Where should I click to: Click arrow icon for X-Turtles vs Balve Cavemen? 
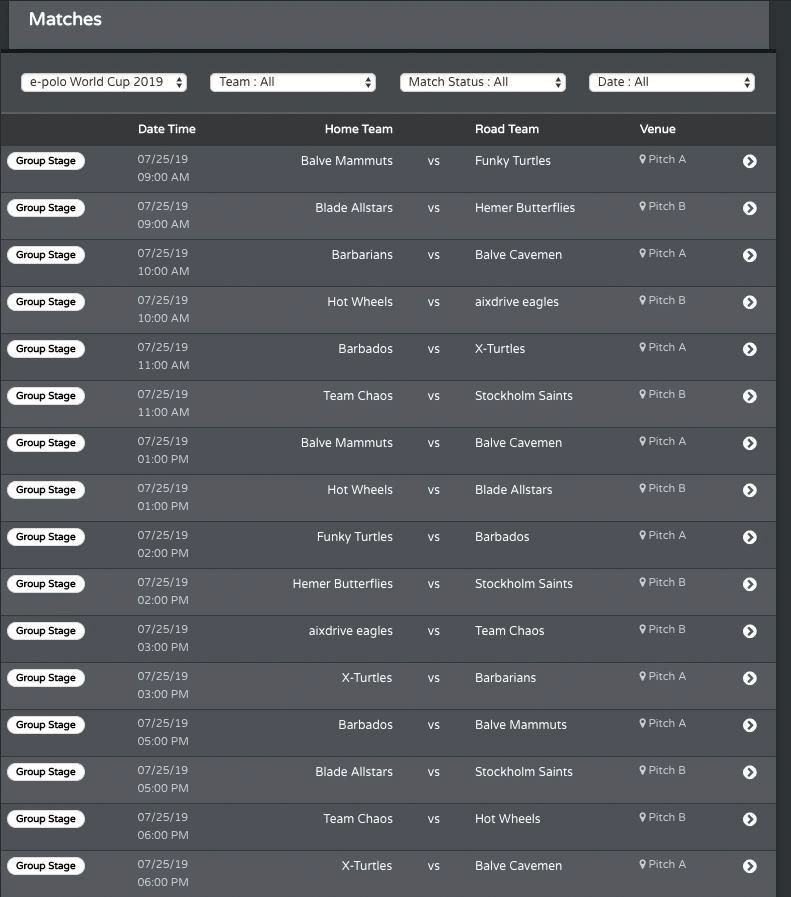coord(750,866)
